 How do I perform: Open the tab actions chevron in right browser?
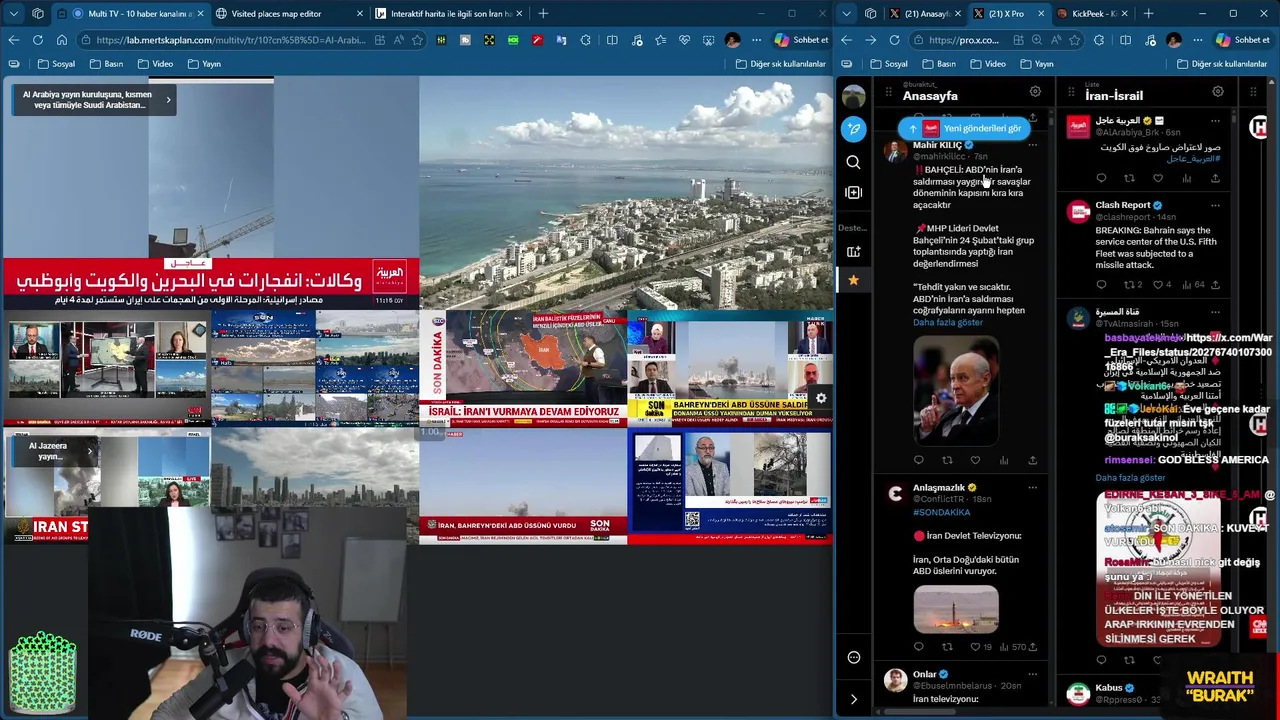847,13
